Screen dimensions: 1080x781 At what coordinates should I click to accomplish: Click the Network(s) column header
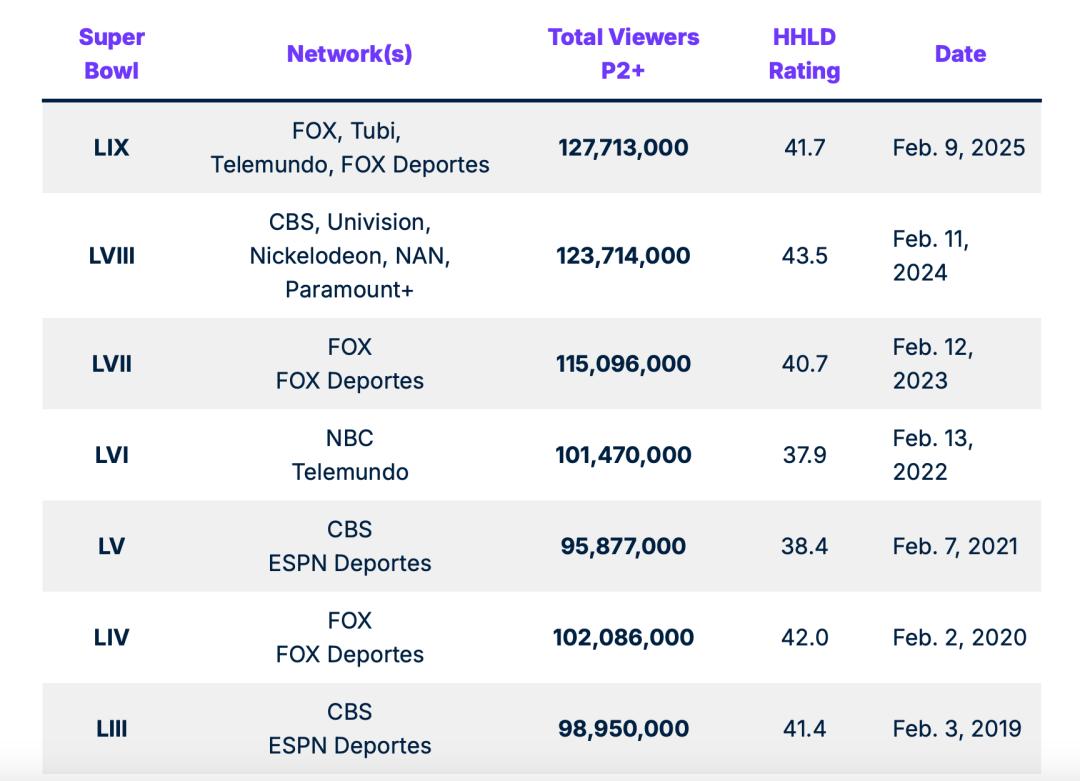(x=349, y=54)
